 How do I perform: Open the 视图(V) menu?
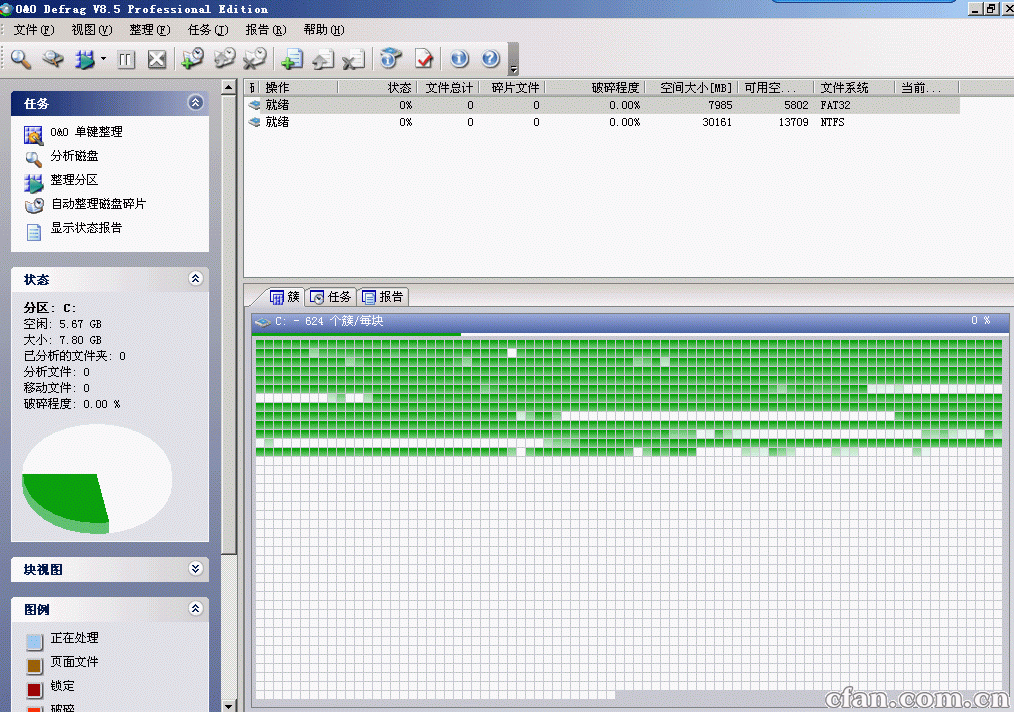[92, 30]
